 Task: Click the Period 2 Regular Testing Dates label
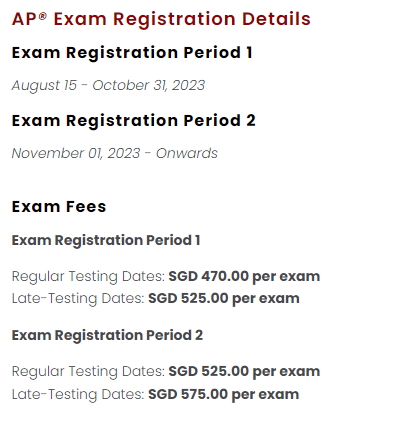(88, 372)
